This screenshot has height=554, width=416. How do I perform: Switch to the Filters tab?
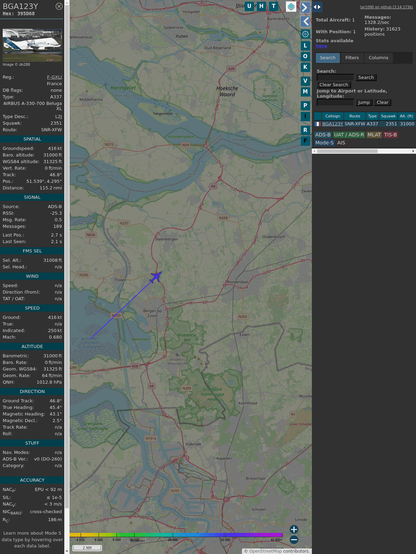(352, 58)
